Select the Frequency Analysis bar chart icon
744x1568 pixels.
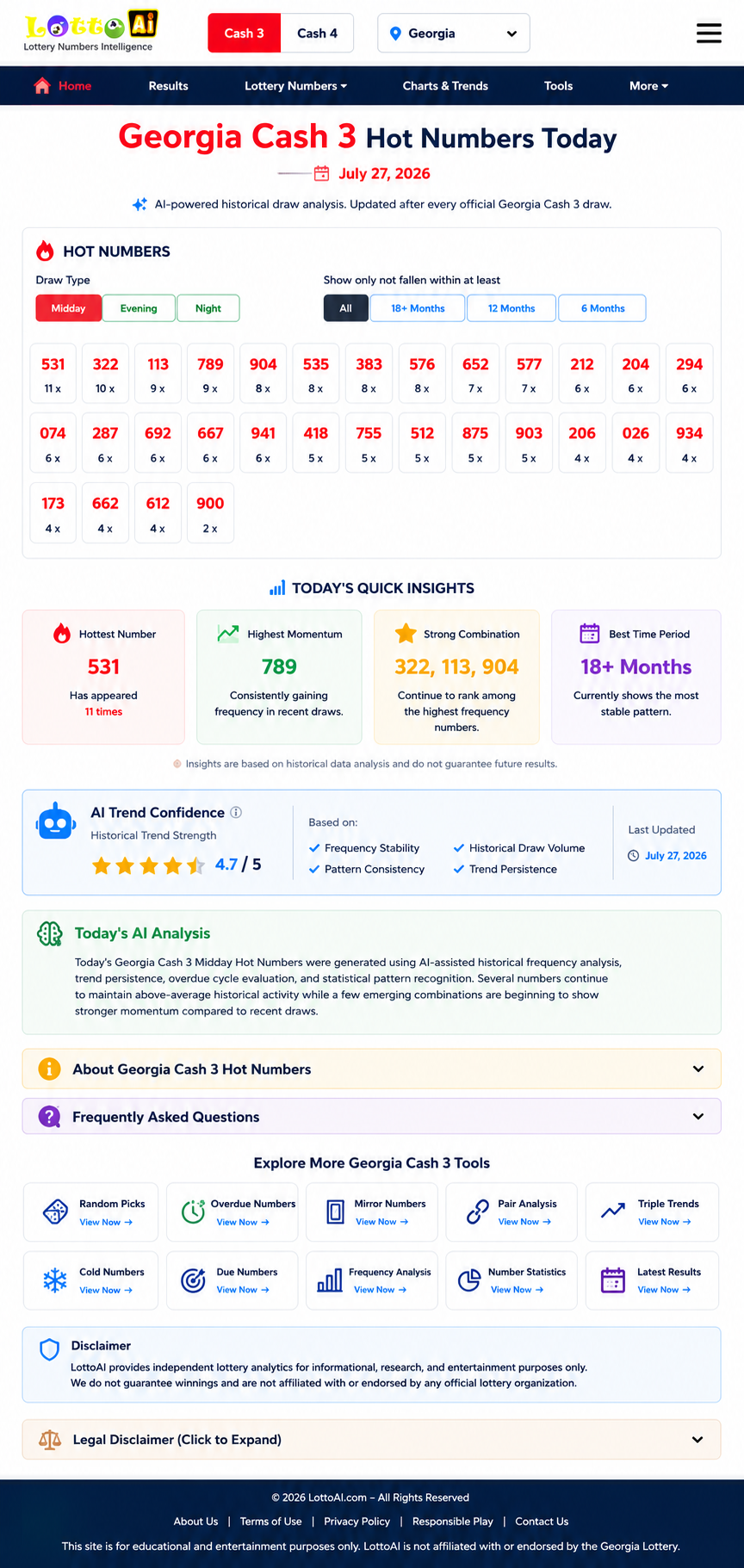(x=330, y=1280)
